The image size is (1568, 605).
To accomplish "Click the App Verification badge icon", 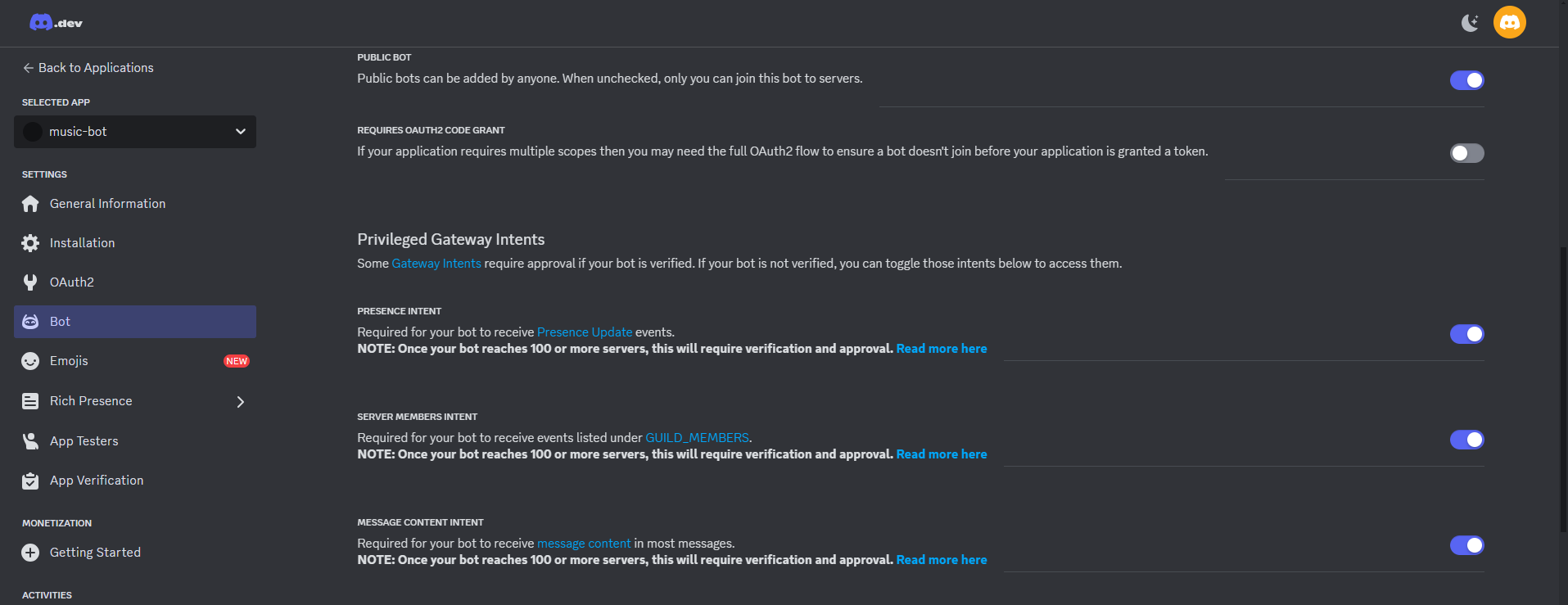I will [x=30, y=480].
